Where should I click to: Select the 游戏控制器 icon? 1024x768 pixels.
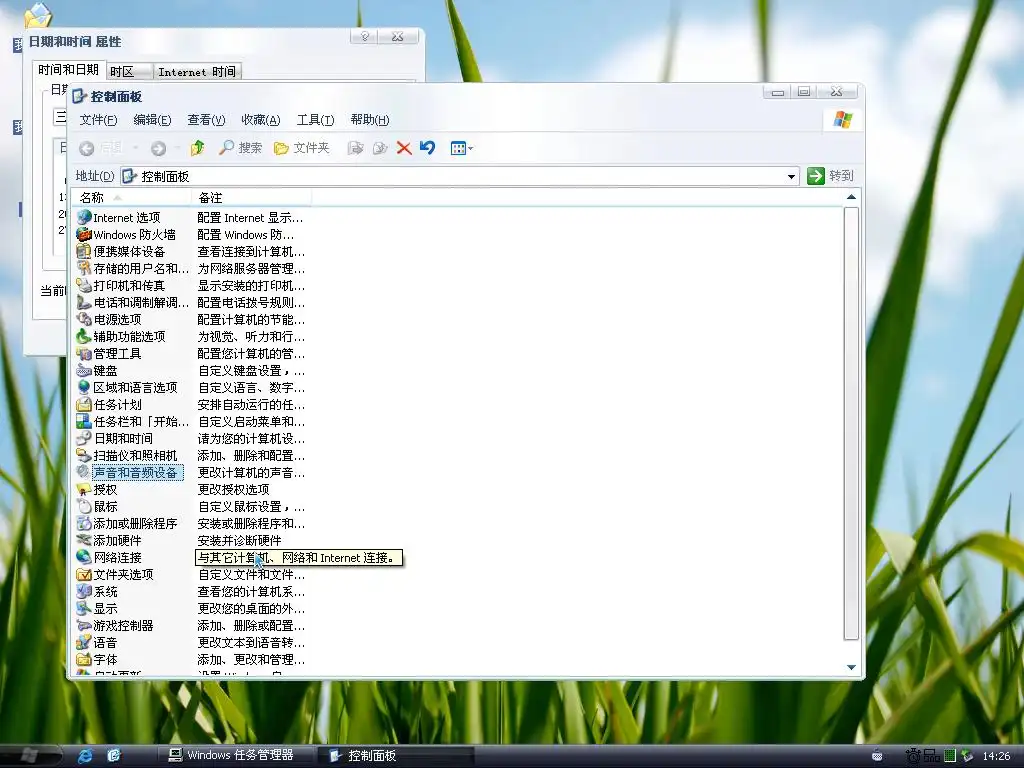point(84,625)
